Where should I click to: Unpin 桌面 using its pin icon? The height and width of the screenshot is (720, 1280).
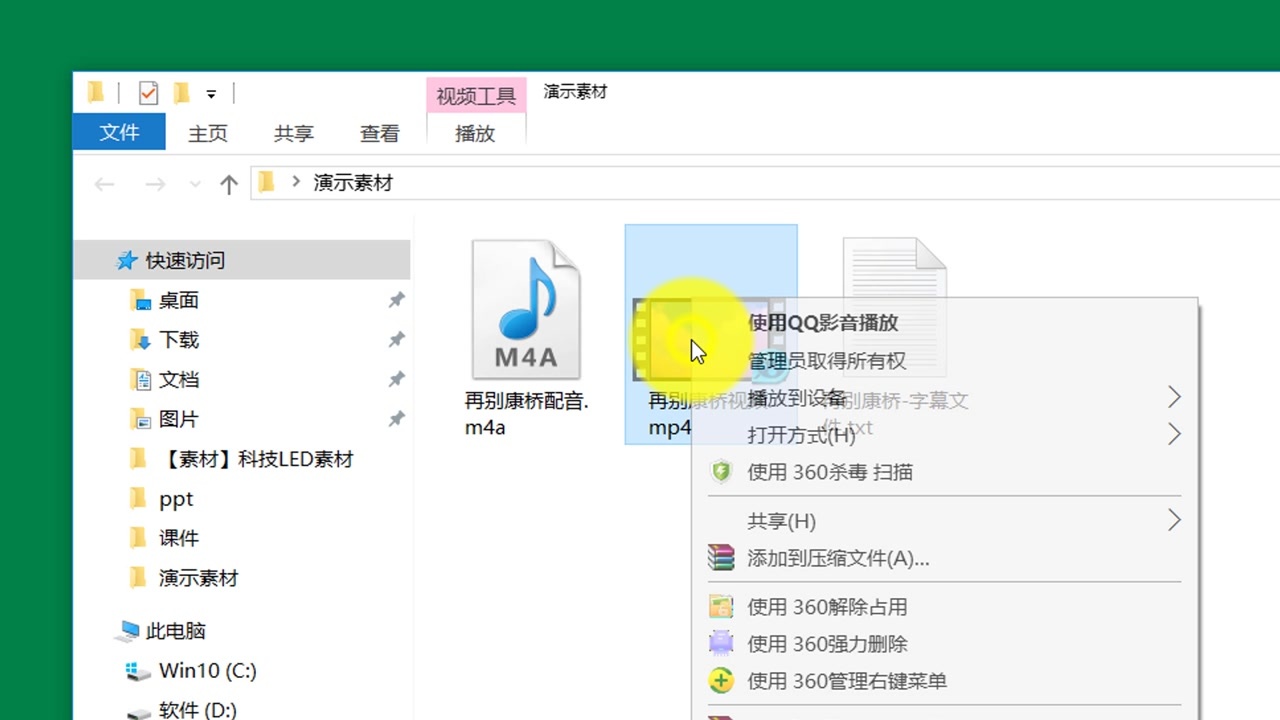(x=396, y=300)
